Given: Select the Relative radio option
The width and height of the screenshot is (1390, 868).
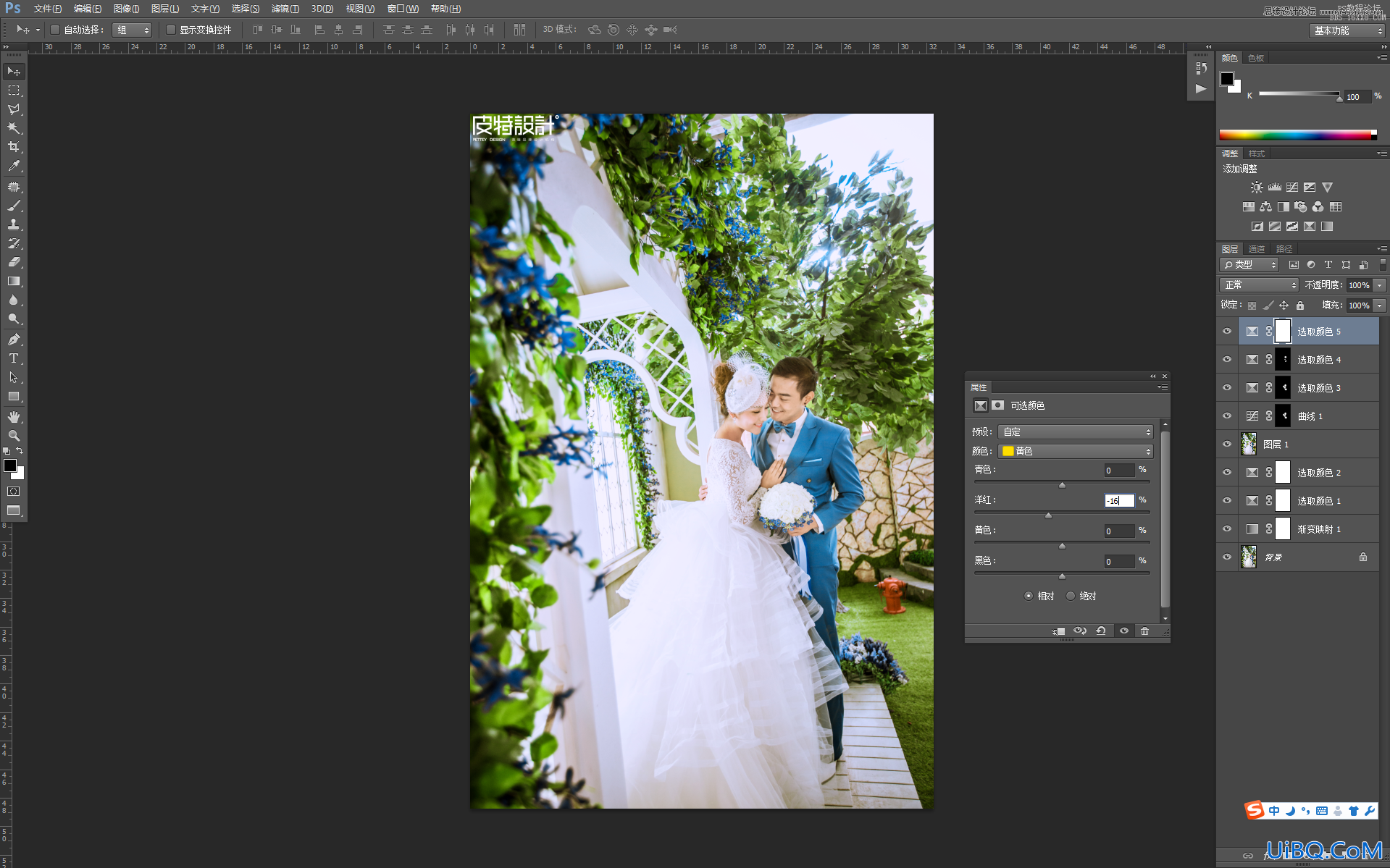Looking at the screenshot, I should click(1029, 597).
